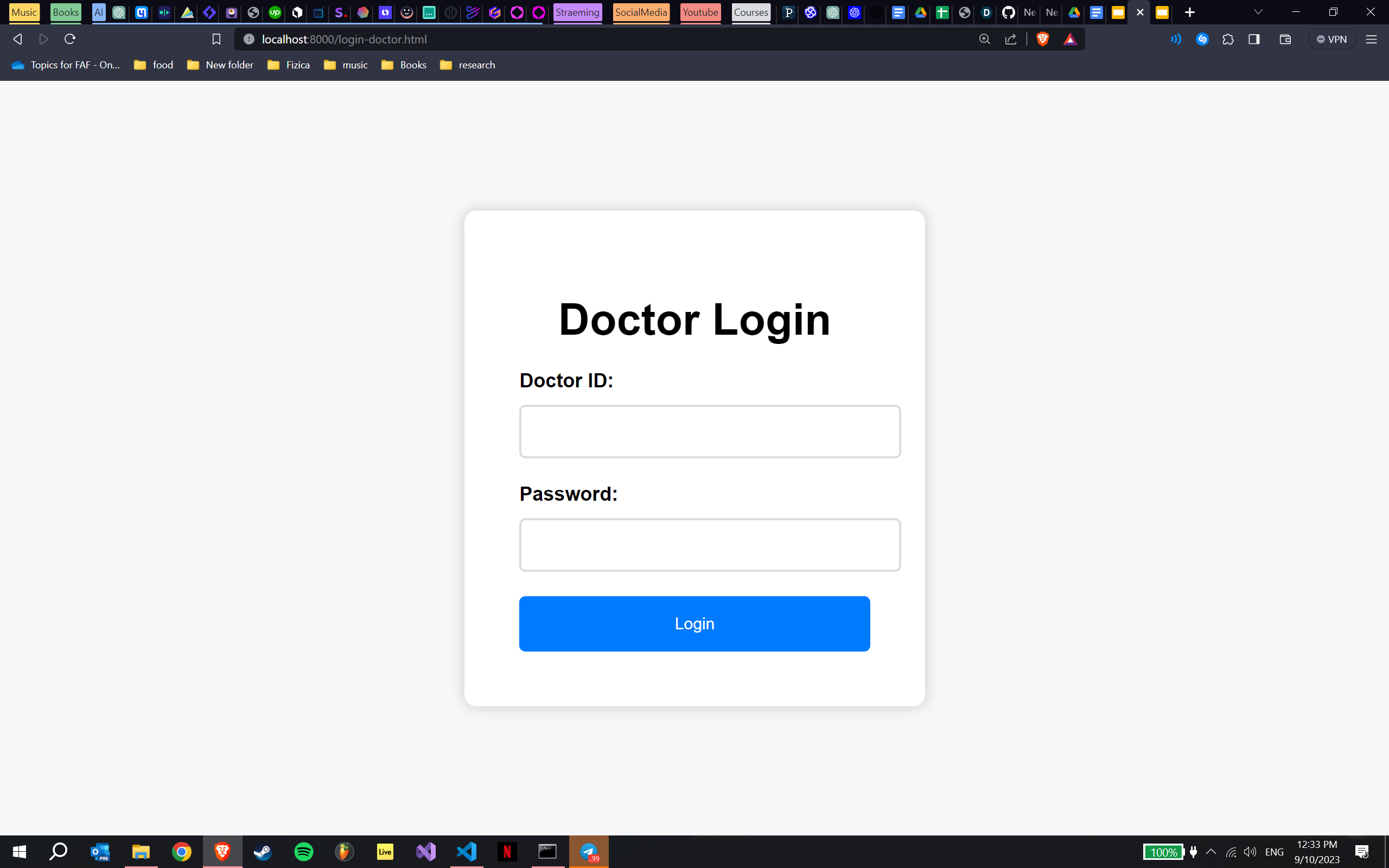
Task: Open the research bookmarks folder
Action: tap(467, 65)
